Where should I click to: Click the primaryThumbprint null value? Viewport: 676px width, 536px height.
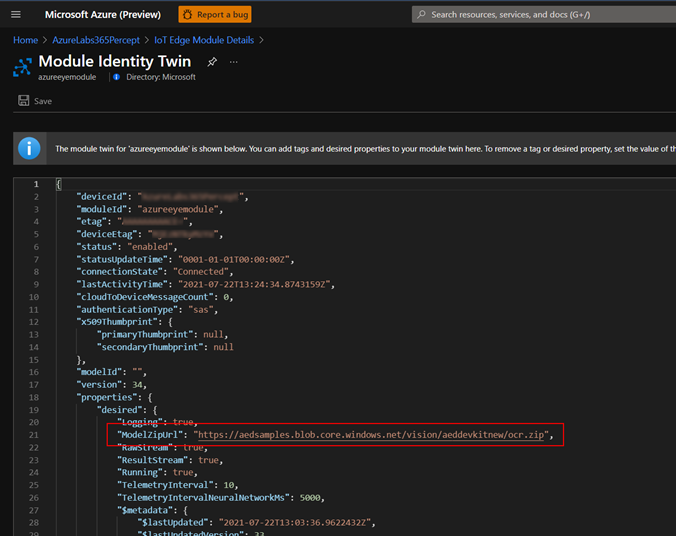[x=213, y=334]
